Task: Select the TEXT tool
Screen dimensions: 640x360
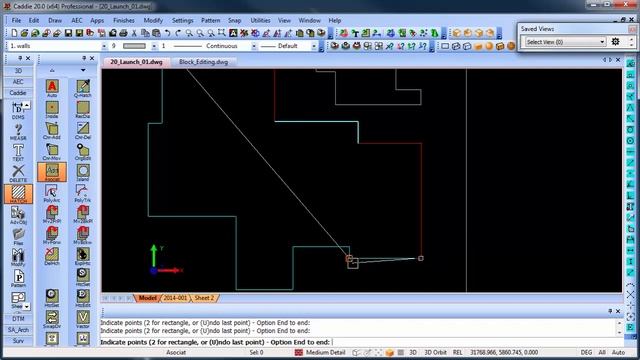Action: 18,153
